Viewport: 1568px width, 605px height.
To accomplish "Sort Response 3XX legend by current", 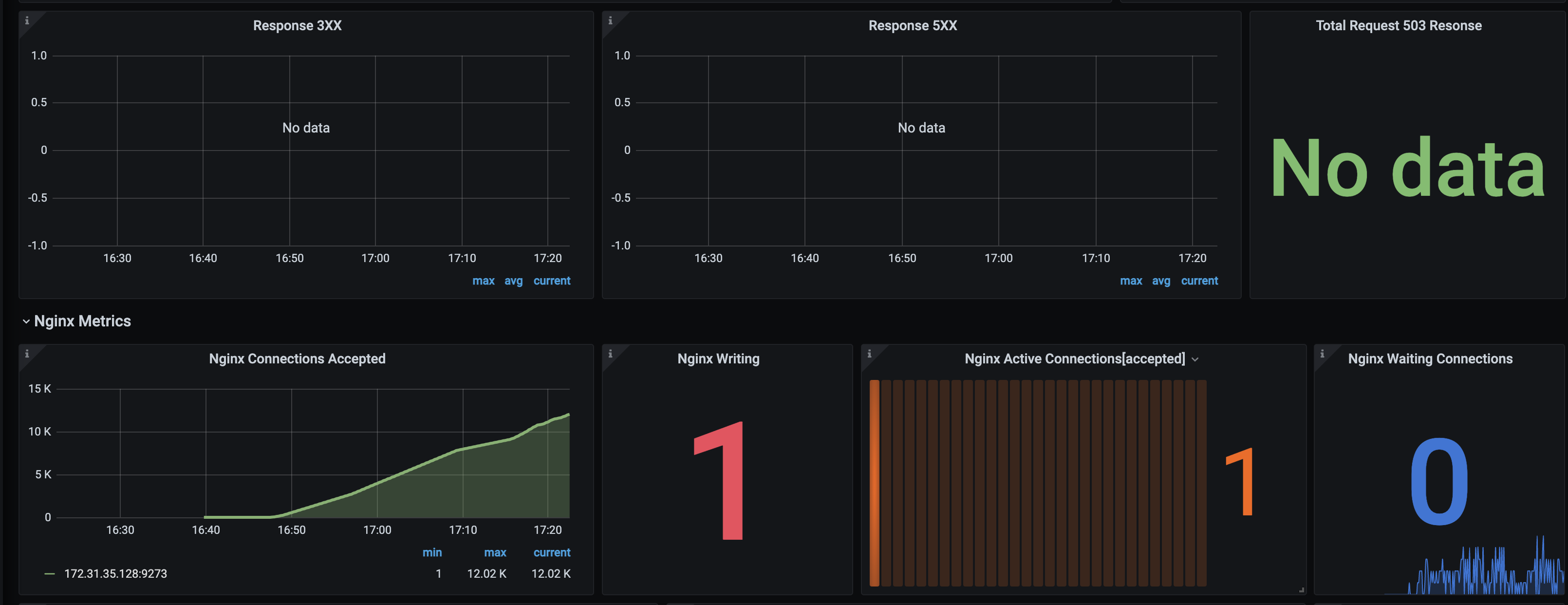I will 551,281.
